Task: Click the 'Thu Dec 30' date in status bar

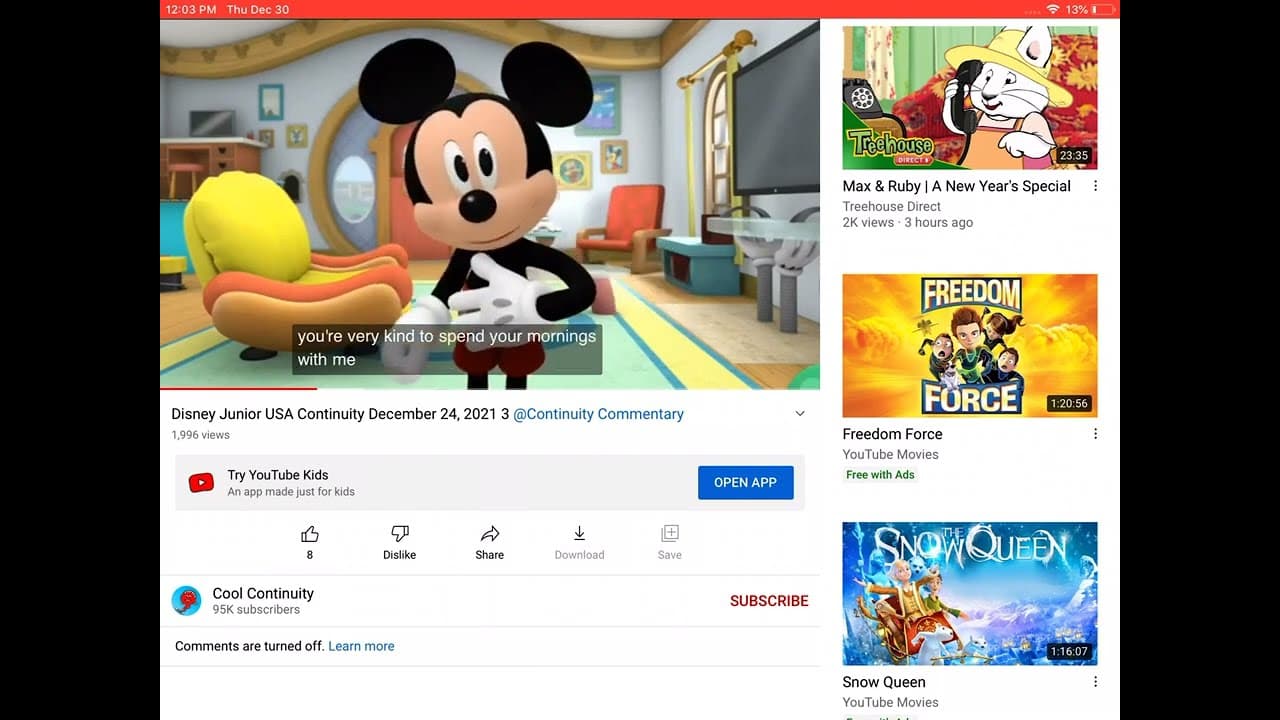Action: [258, 9]
